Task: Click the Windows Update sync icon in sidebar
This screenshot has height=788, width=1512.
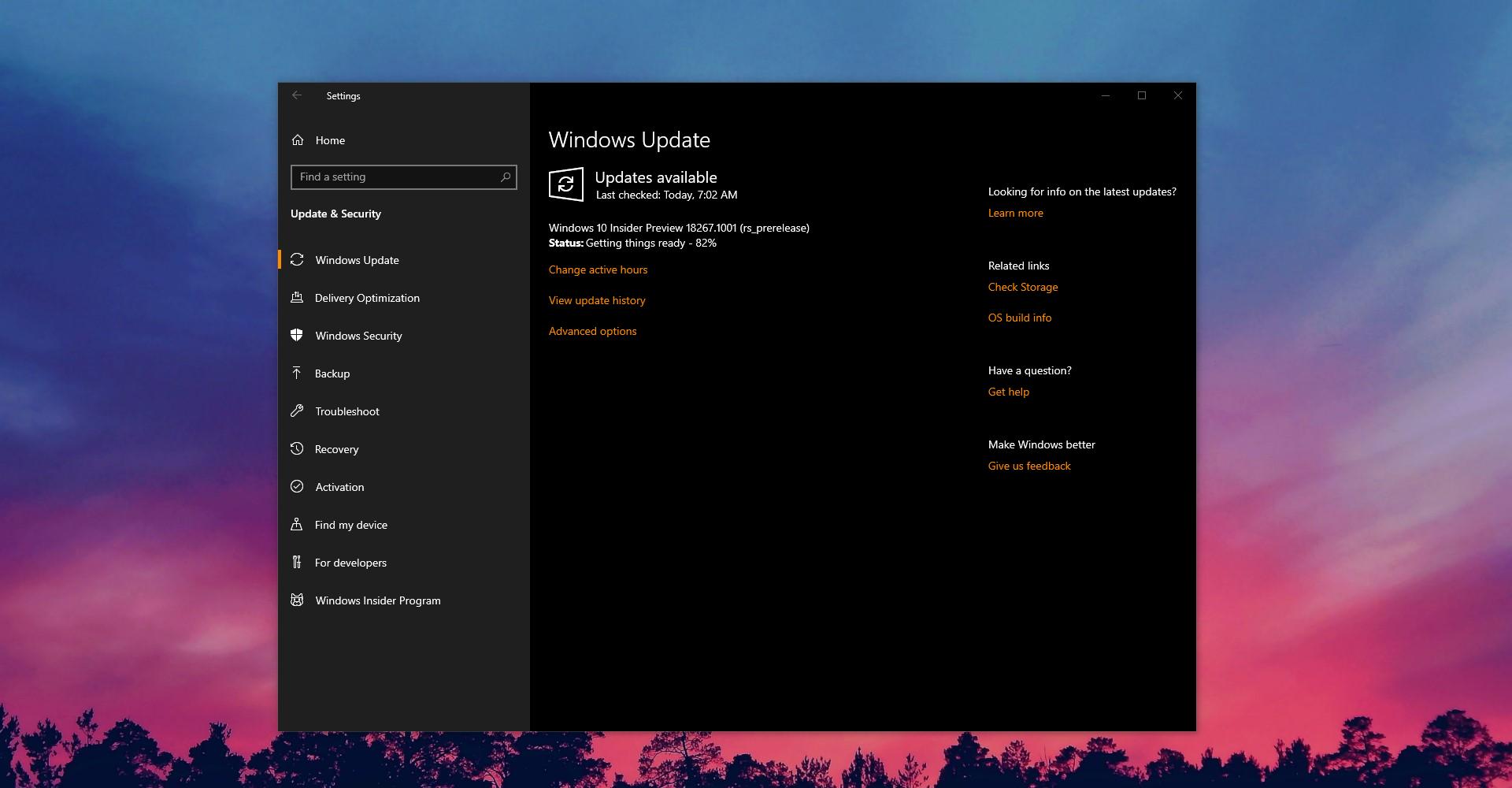Action: coord(297,260)
